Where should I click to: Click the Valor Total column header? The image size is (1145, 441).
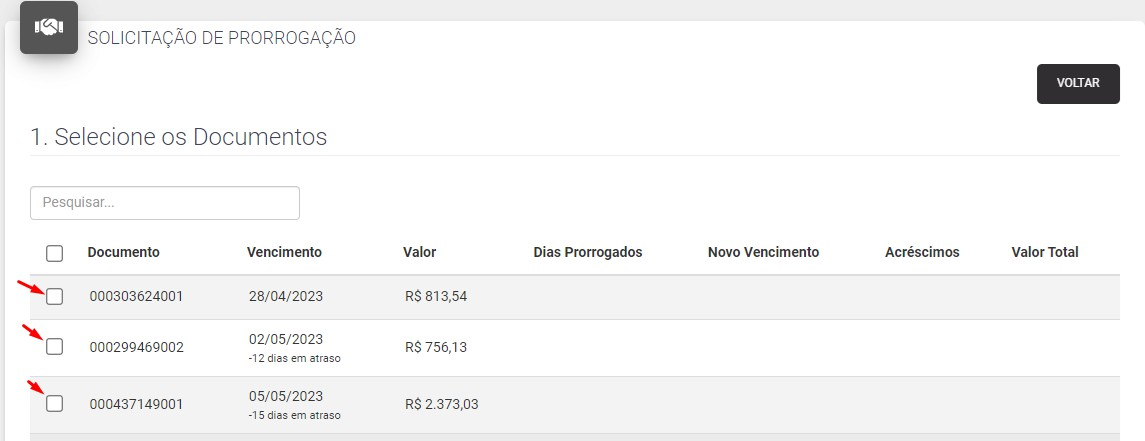(1044, 252)
